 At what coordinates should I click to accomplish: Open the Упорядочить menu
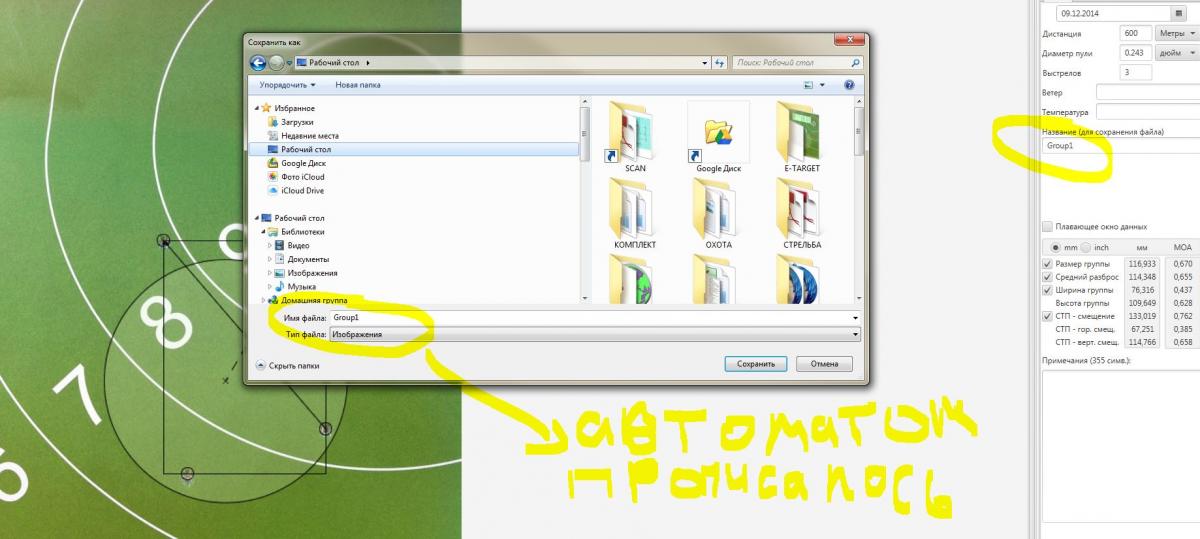click(287, 86)
